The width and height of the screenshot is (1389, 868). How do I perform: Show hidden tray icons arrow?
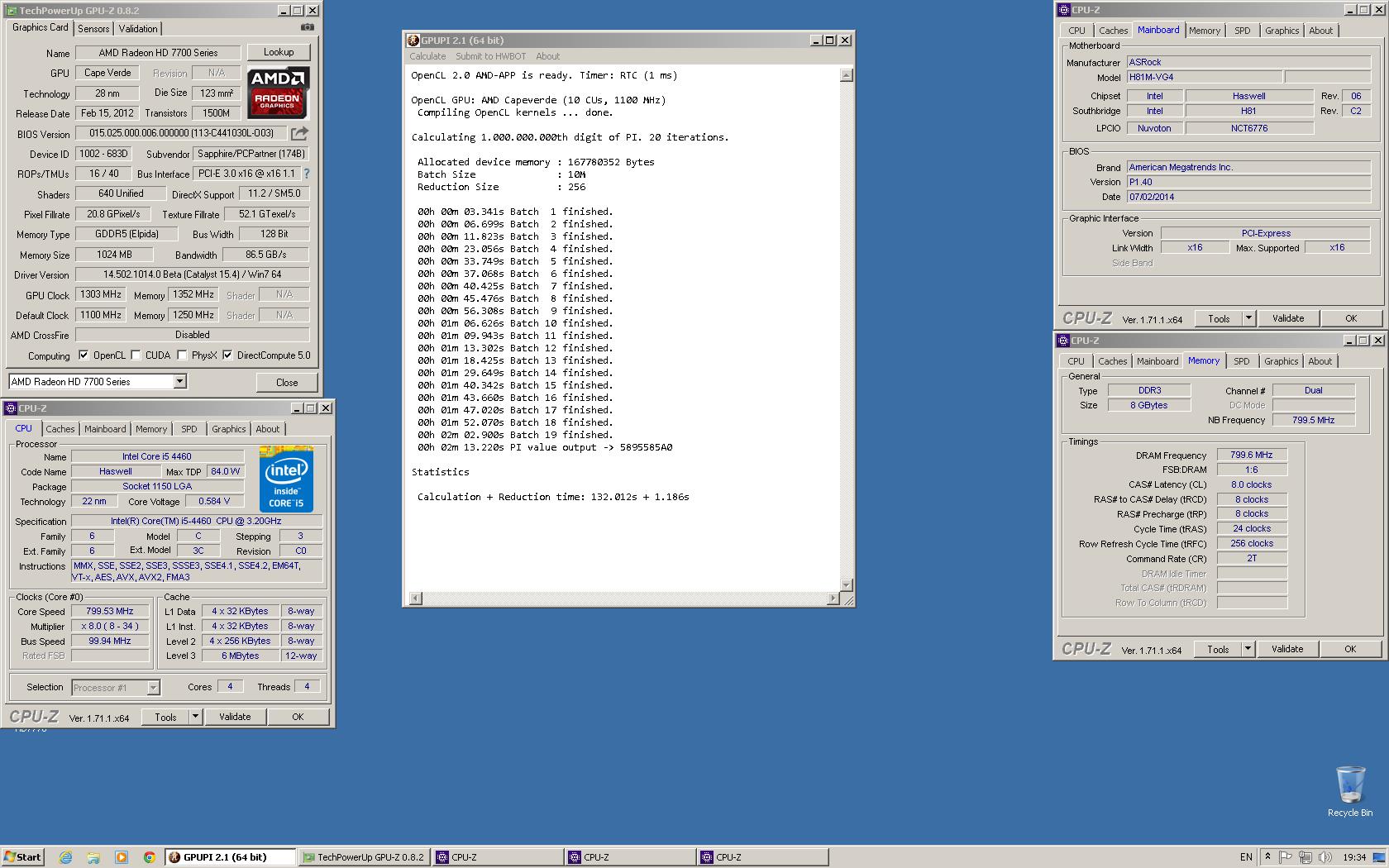[x=1267, y=857]
